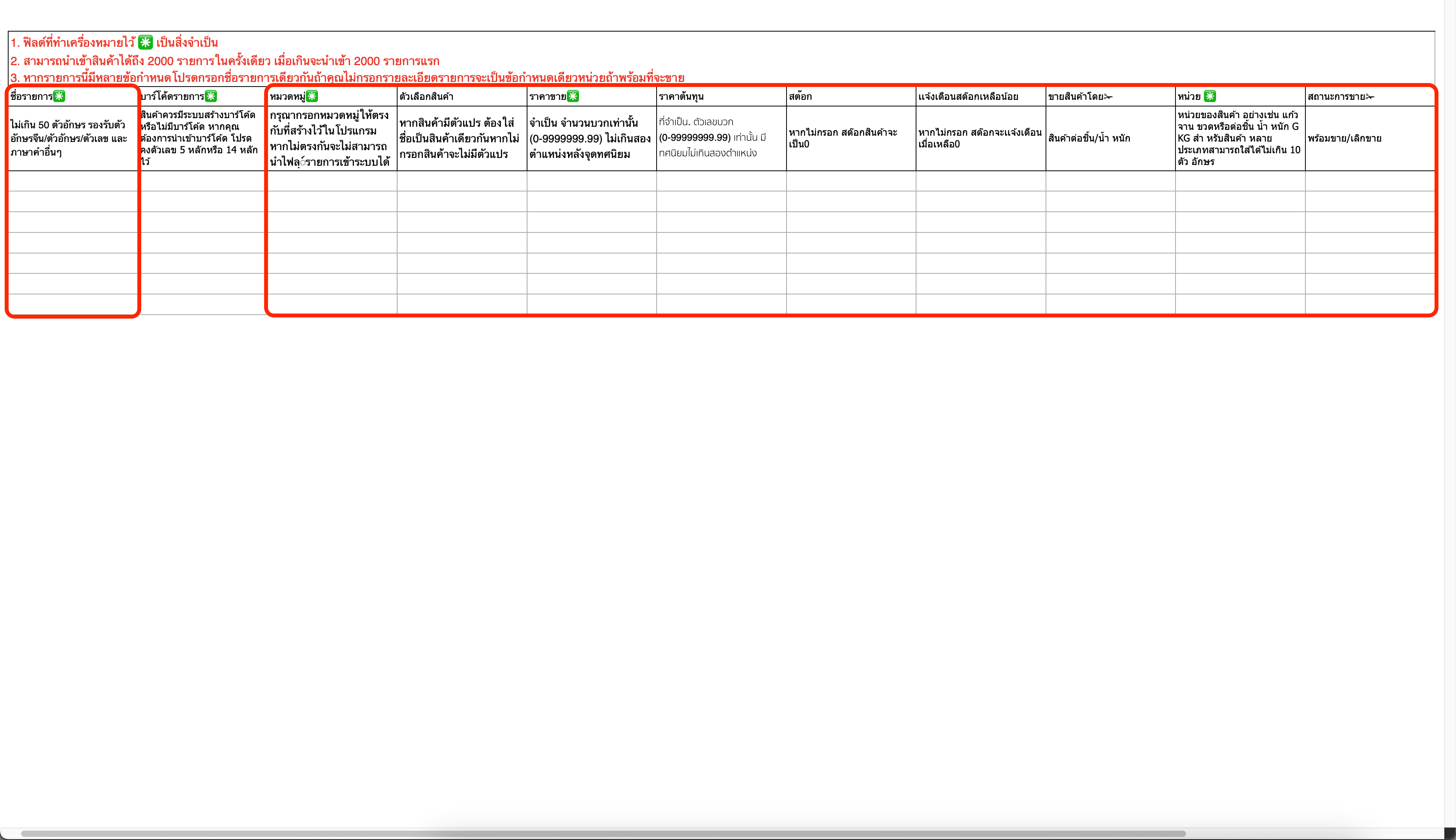Click the พร้อมขาย/เลิกขาย description cell
1456x840 pixels.
(1345, 138)
